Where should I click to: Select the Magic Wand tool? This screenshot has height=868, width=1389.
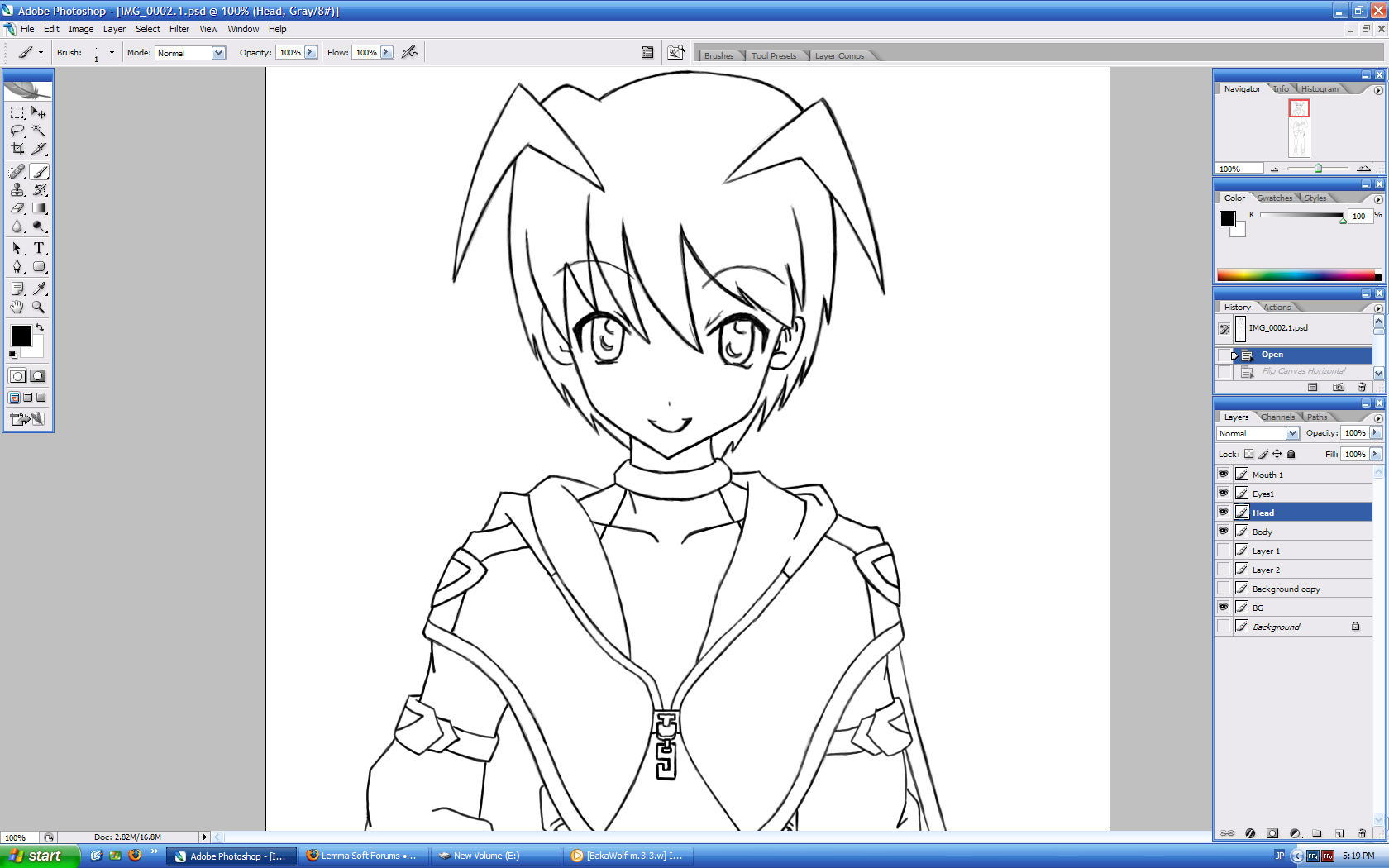(39, 131)
